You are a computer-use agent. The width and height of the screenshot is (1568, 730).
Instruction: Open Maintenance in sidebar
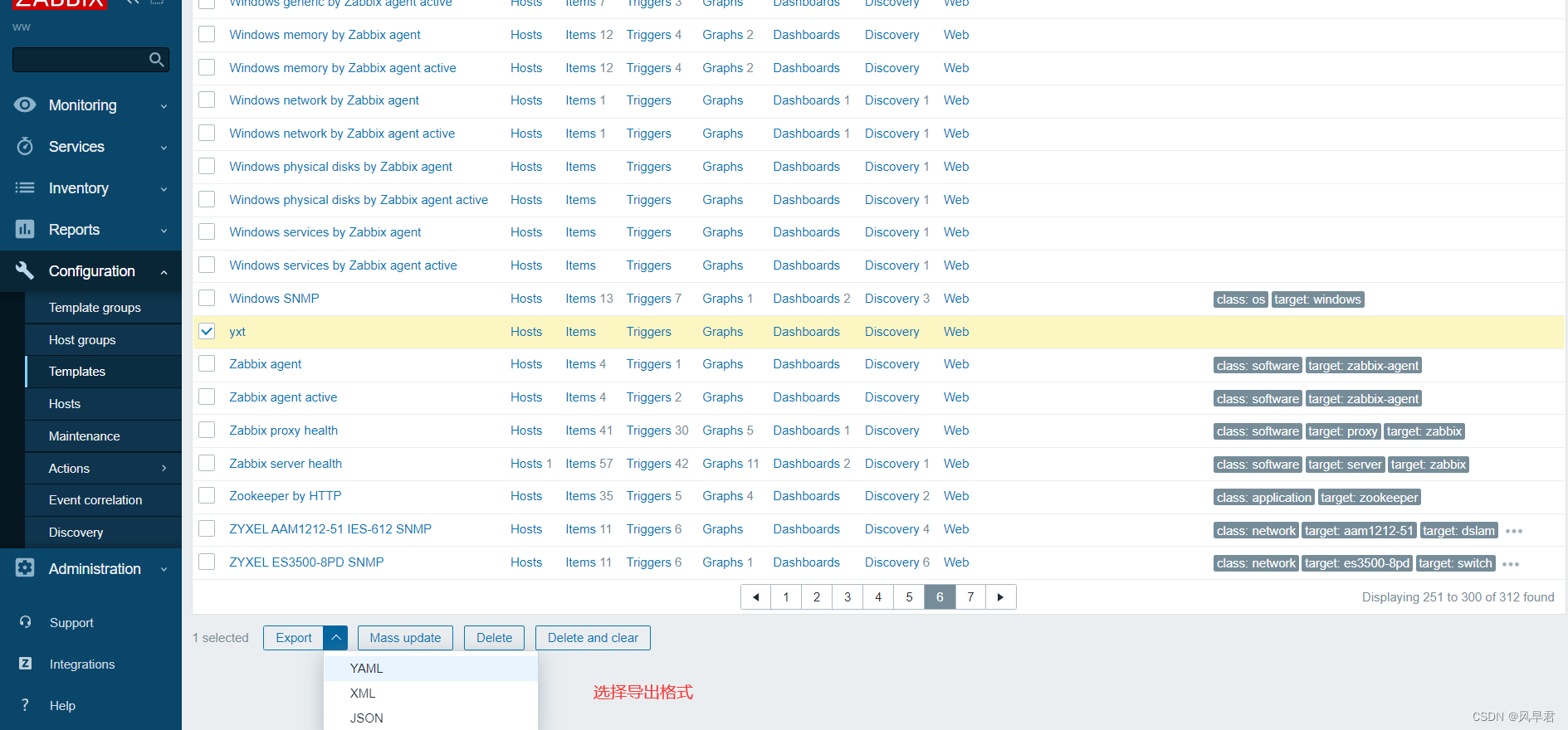pyautogui.click(x=85, y=436)
